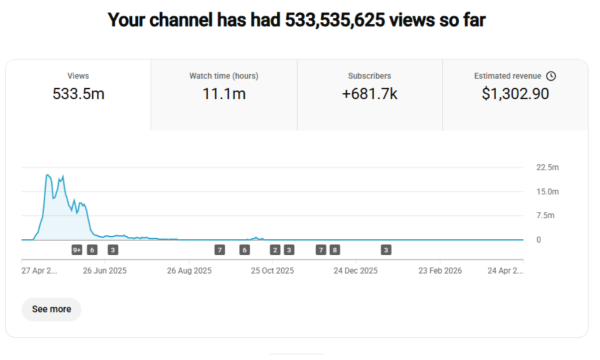Open the 6 videos marker before 25 Oct 2025

[245, 250]
